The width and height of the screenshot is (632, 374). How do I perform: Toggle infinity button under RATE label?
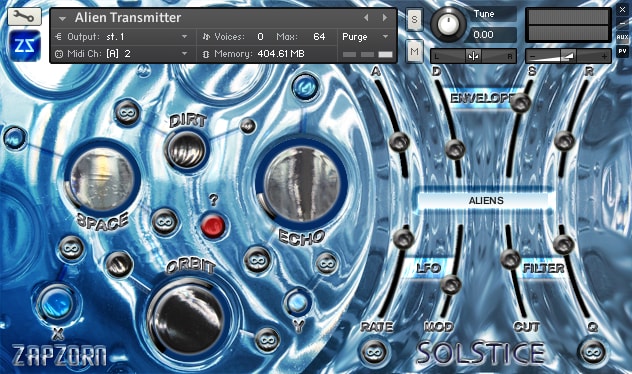[x=374, y=352]
